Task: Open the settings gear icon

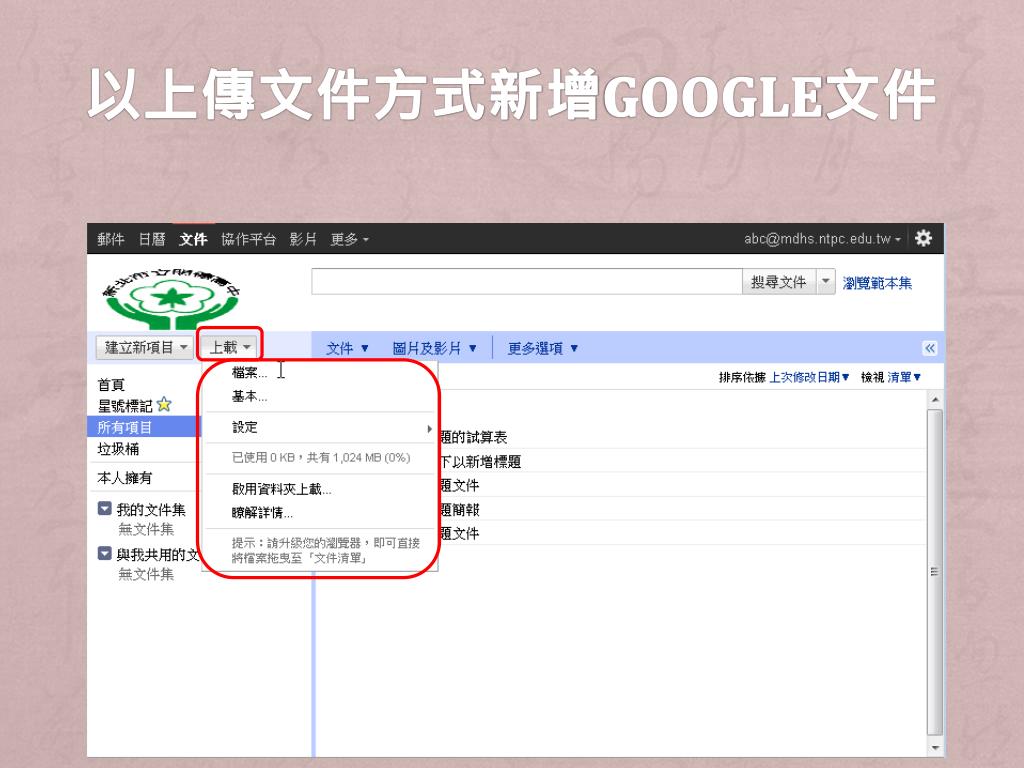Action: coord(923,238)
